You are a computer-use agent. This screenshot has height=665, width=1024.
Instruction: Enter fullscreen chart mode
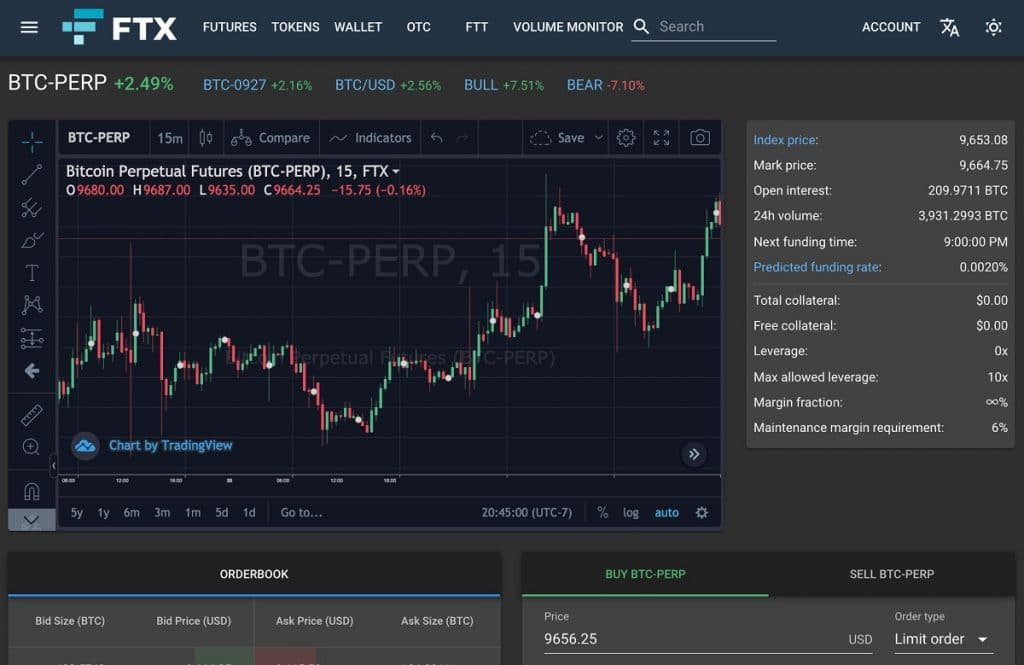click(661, 138)
